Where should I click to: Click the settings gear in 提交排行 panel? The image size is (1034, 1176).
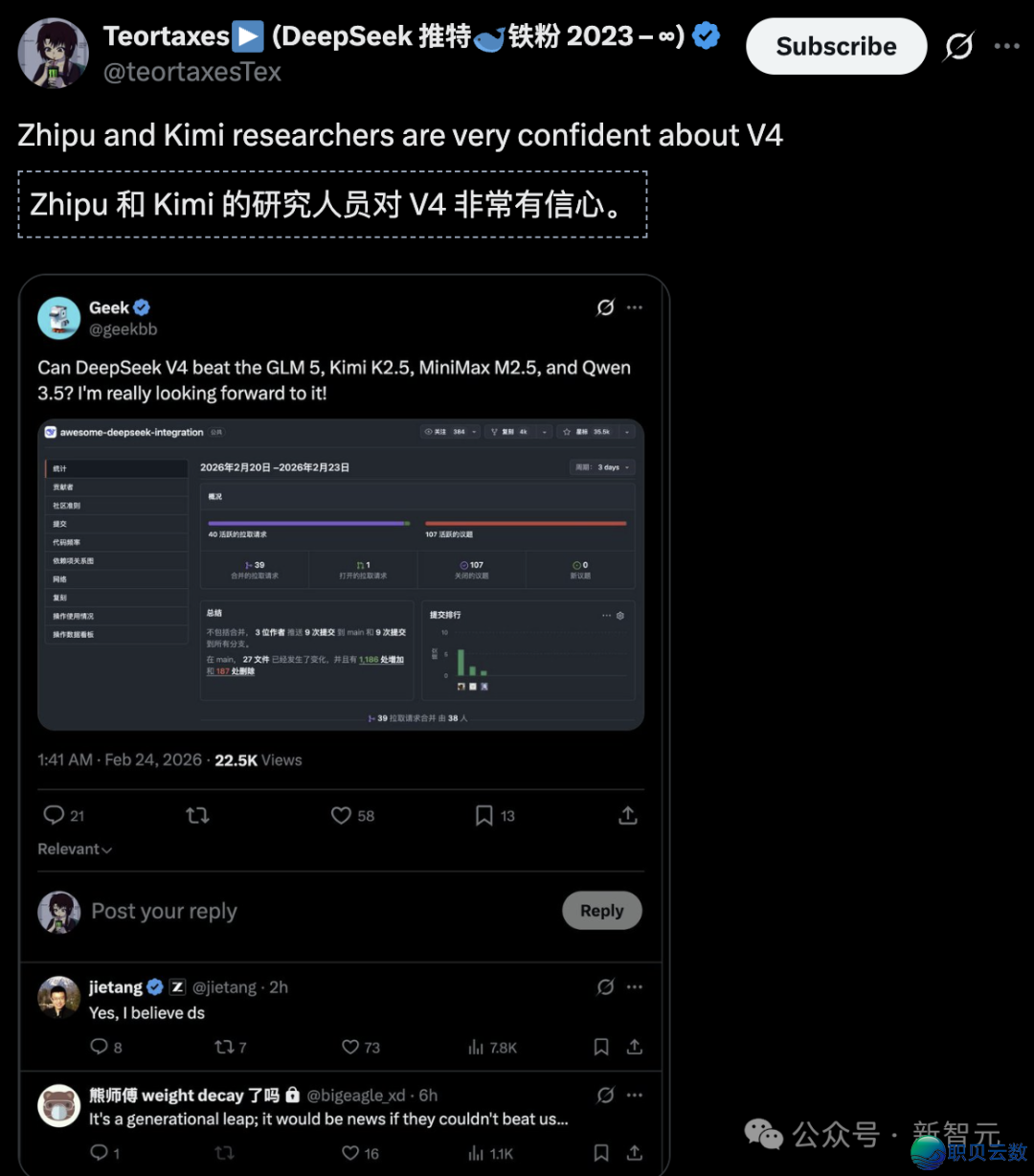click(x=620, y=616)
